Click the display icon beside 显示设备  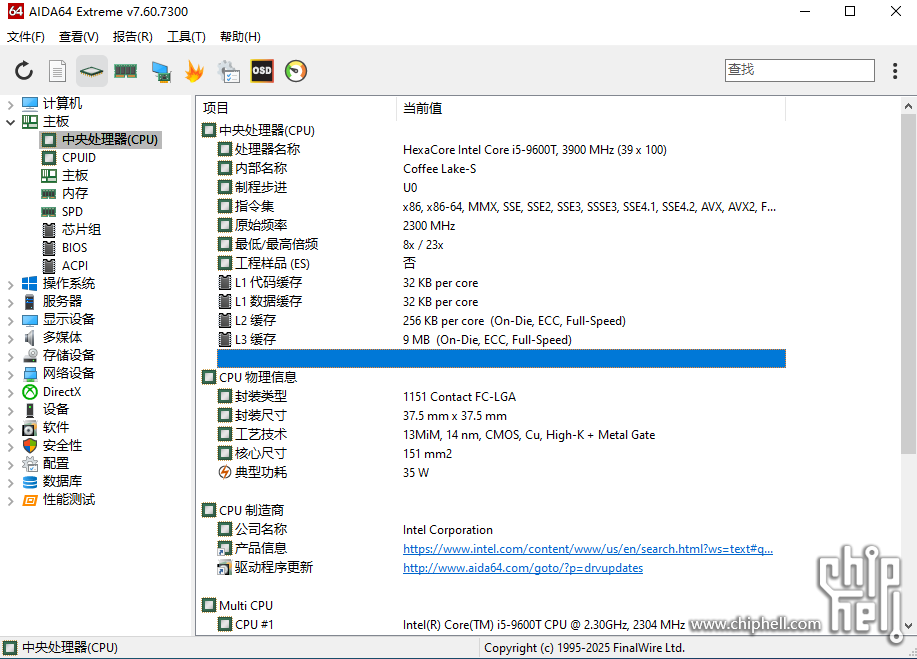pyautogui.click(x=30, y=320)
